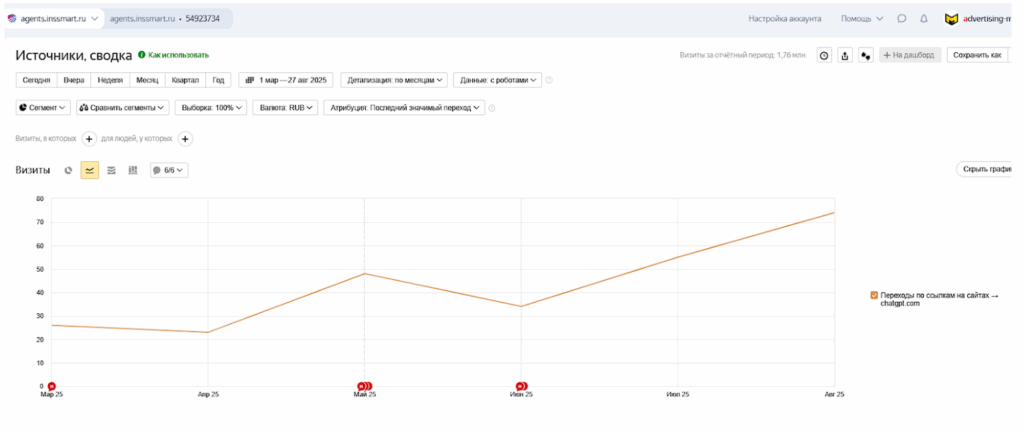This screenshot has width=1024, height=433.
Task: Select the stacked area chart icon
Action: 111,170
